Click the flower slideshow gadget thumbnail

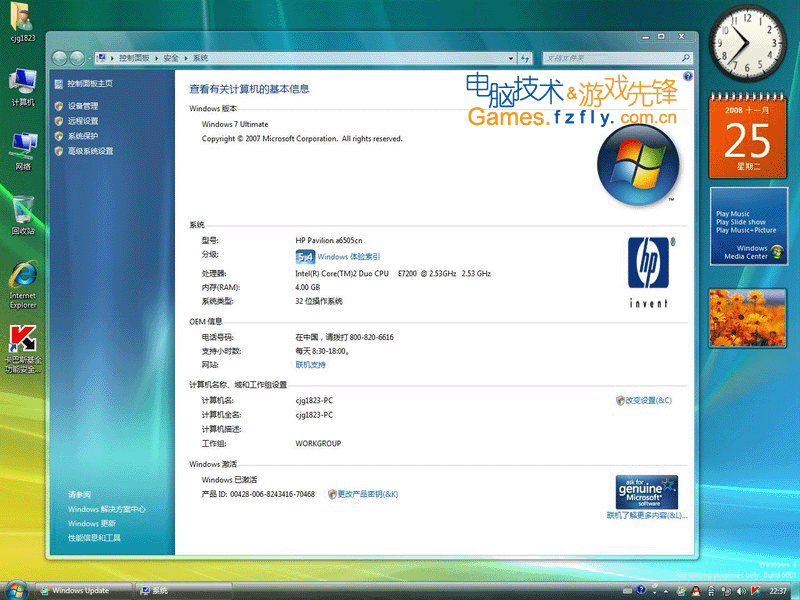(747, 318)
